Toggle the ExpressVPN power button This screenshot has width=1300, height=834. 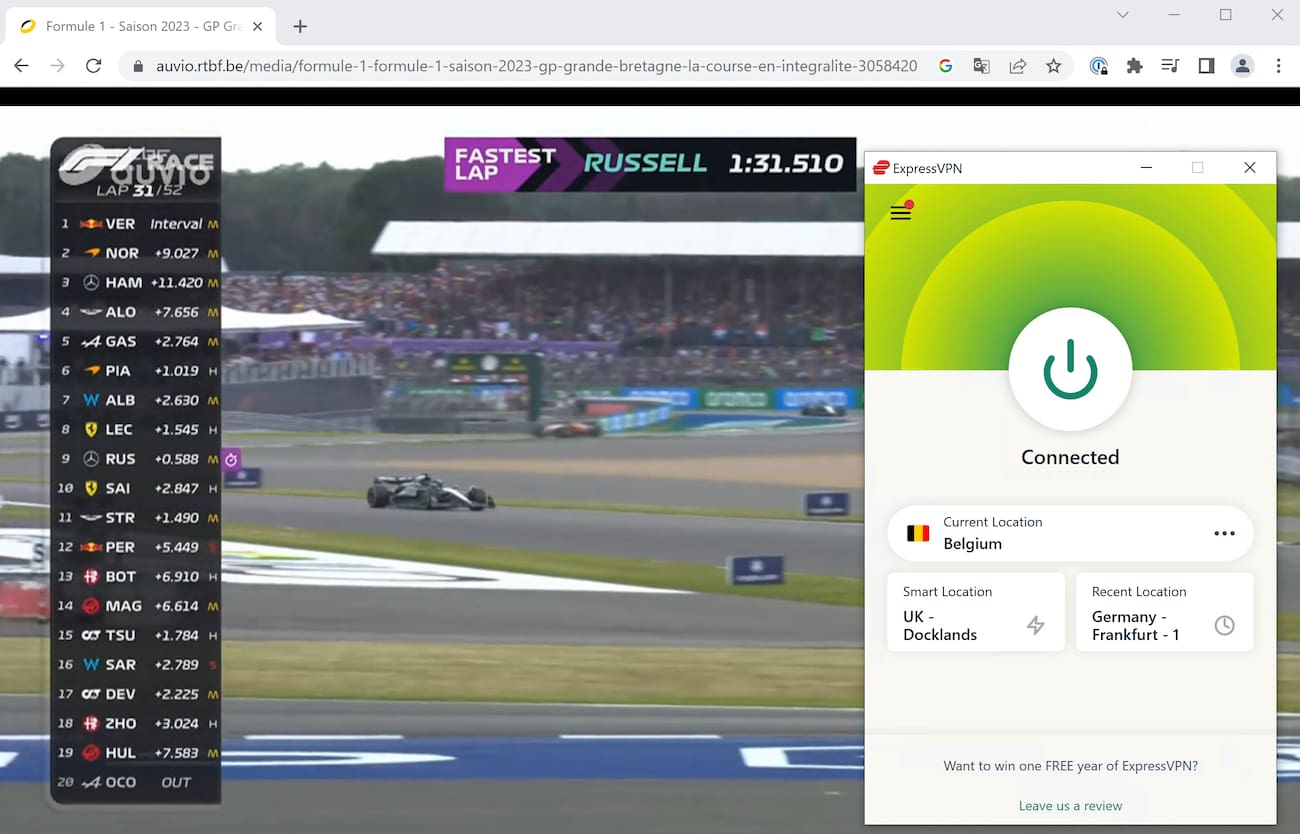click(x=1070, y=369)
